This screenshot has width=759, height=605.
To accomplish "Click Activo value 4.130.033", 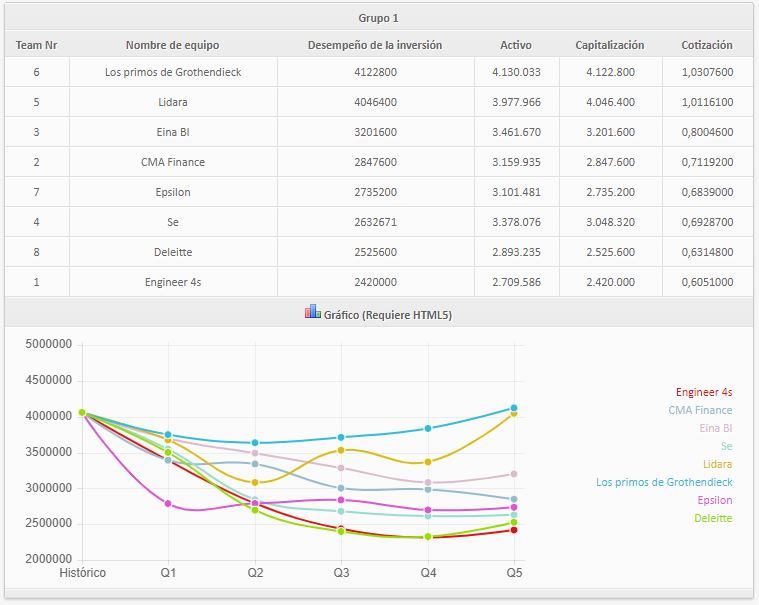I will point(516,72).
